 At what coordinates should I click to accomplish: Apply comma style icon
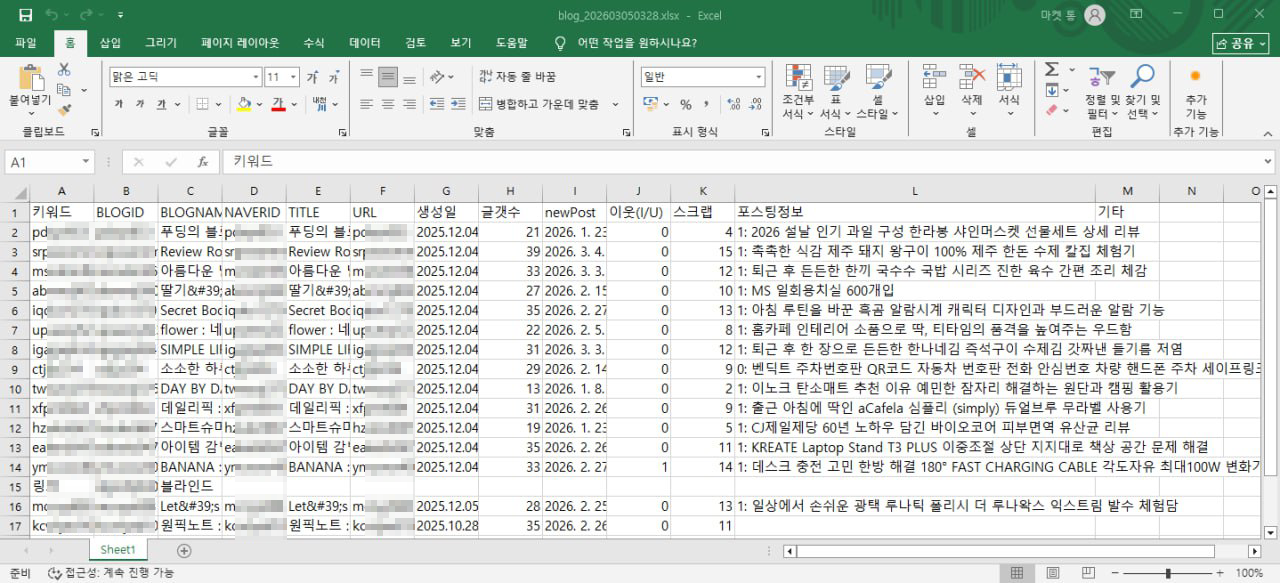click(706, 104)
